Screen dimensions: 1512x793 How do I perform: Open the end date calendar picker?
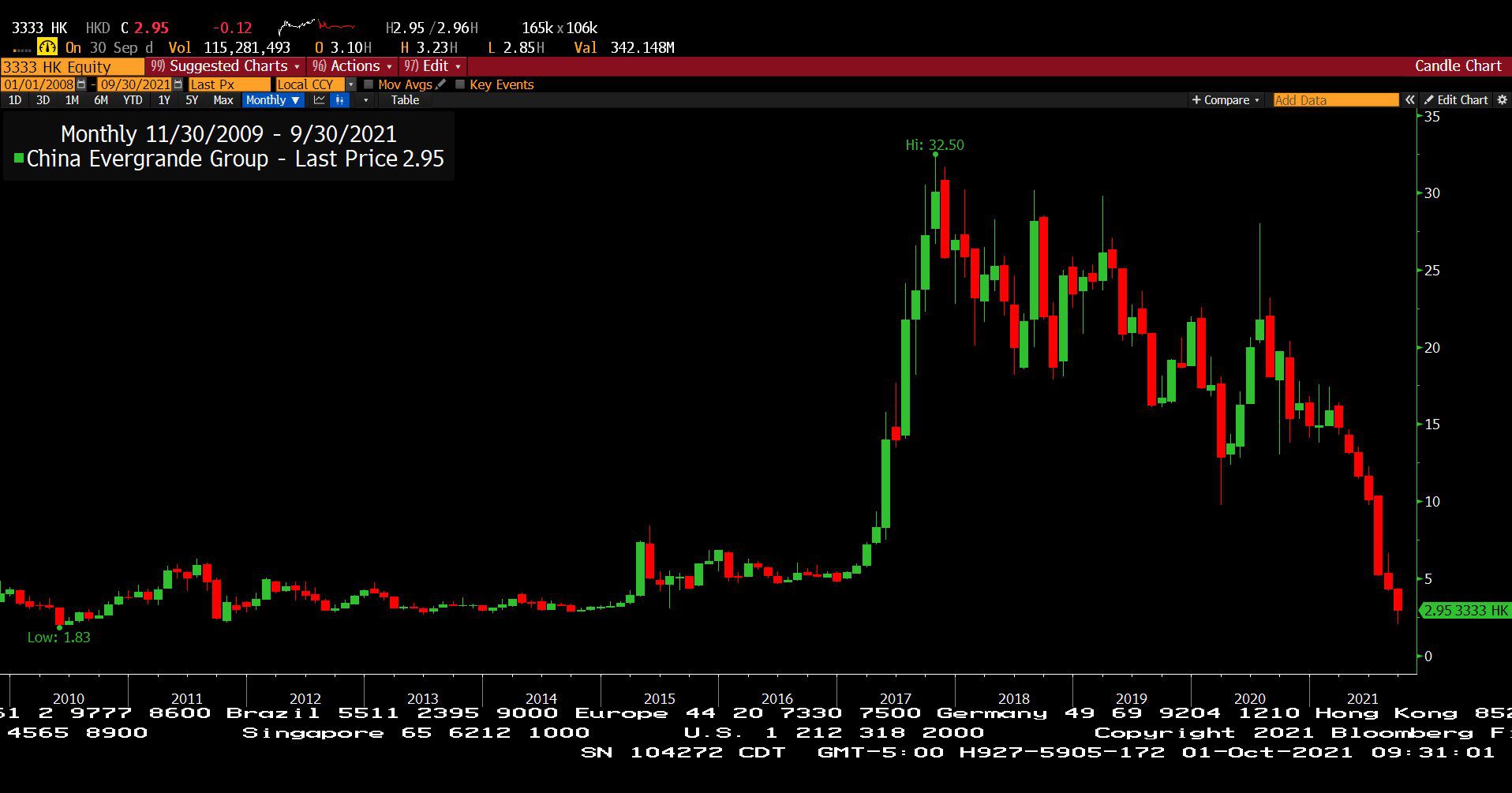point(178,84)
